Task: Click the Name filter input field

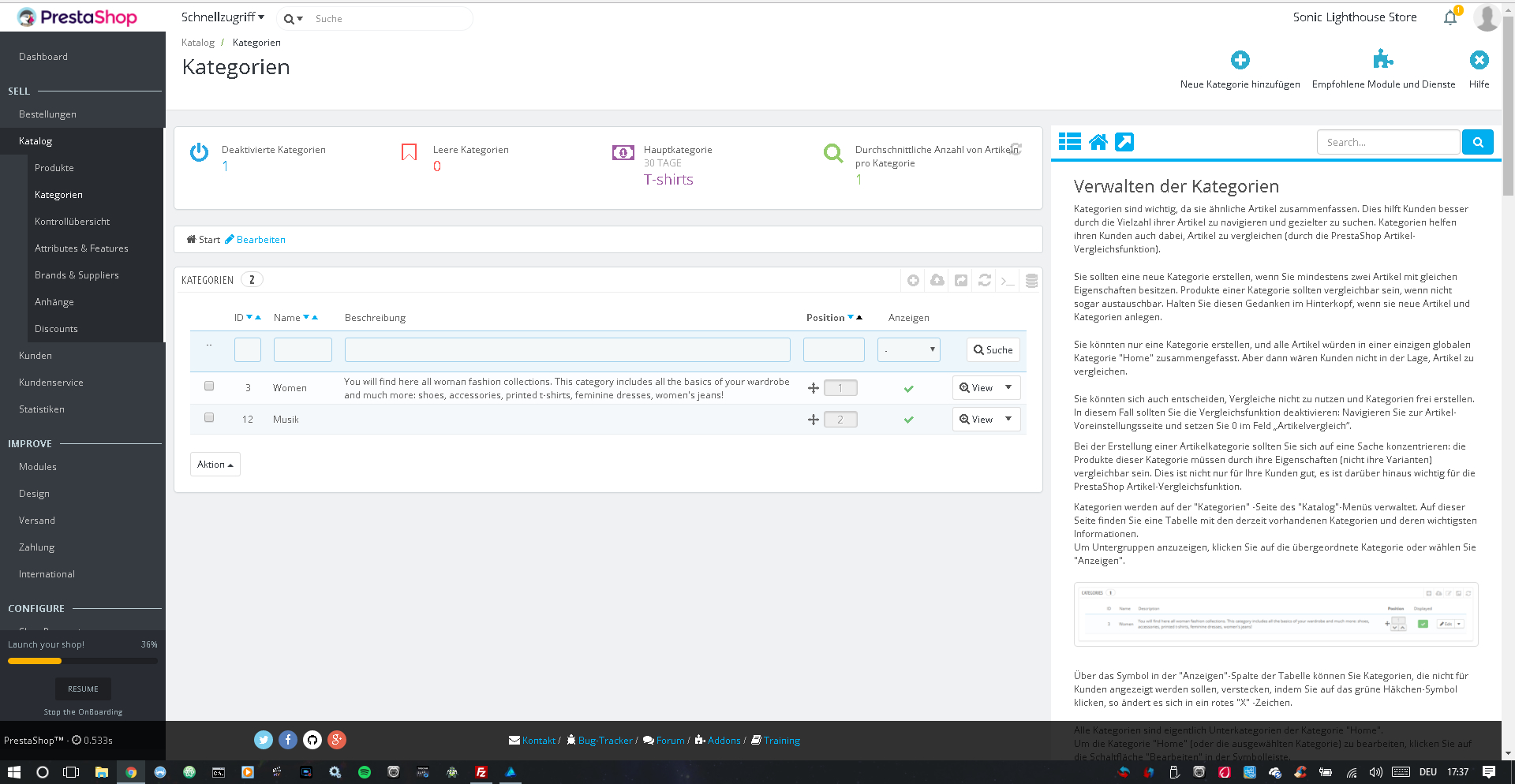Action: point(302,349)
